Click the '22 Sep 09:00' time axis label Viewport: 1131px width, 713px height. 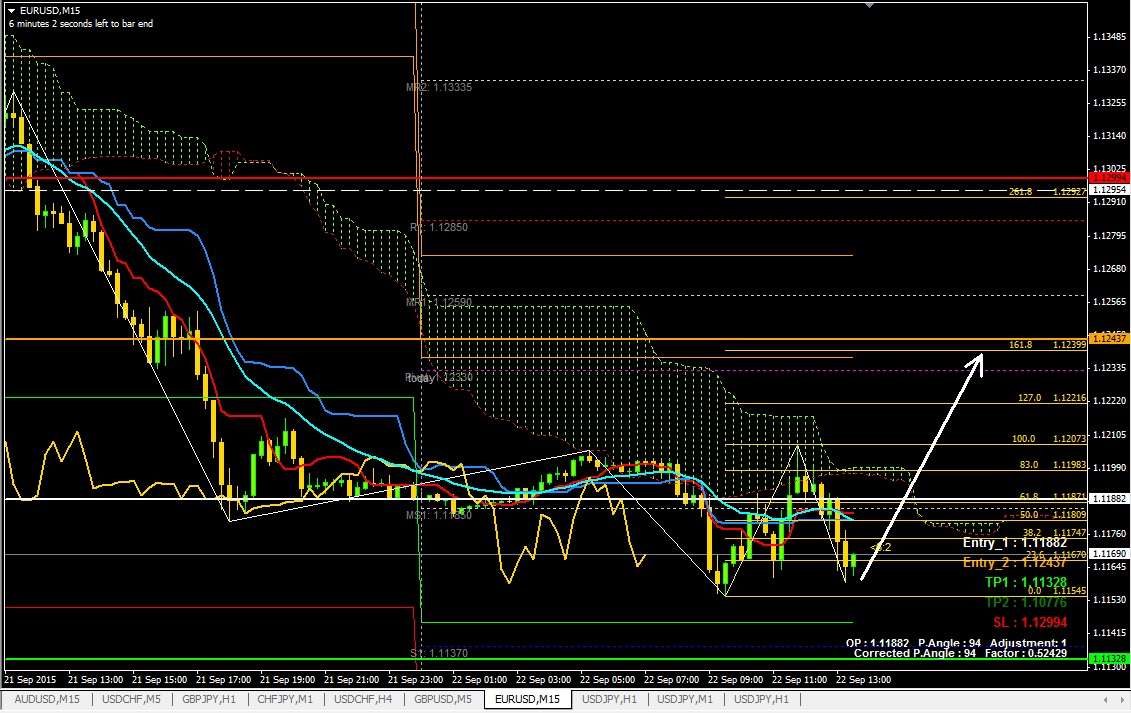point(735,680)
